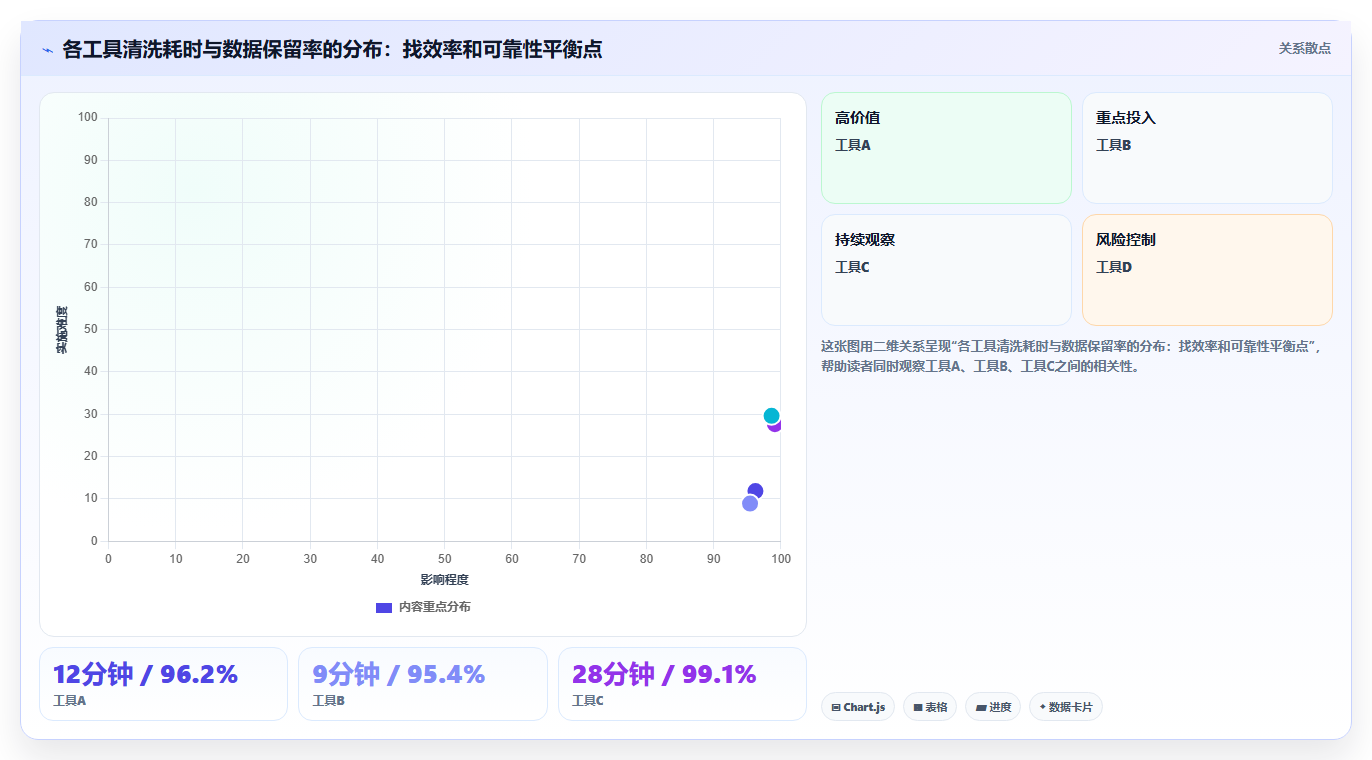Image resolution: width=1372 pixels, height=760 pixels.
Task: Click the 表格 chip icon
Action: (x=918, y=707)
